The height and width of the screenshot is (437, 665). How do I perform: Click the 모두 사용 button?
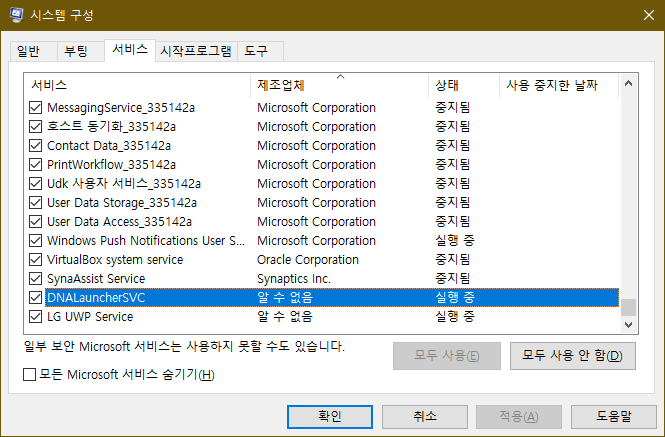pyautogui.click(x=447, y=356)
